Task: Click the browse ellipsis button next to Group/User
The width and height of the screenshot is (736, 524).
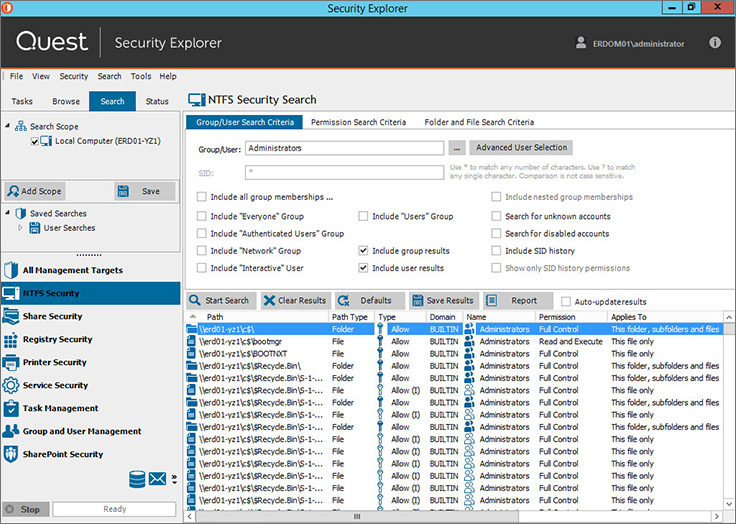Action: point(457,148)
